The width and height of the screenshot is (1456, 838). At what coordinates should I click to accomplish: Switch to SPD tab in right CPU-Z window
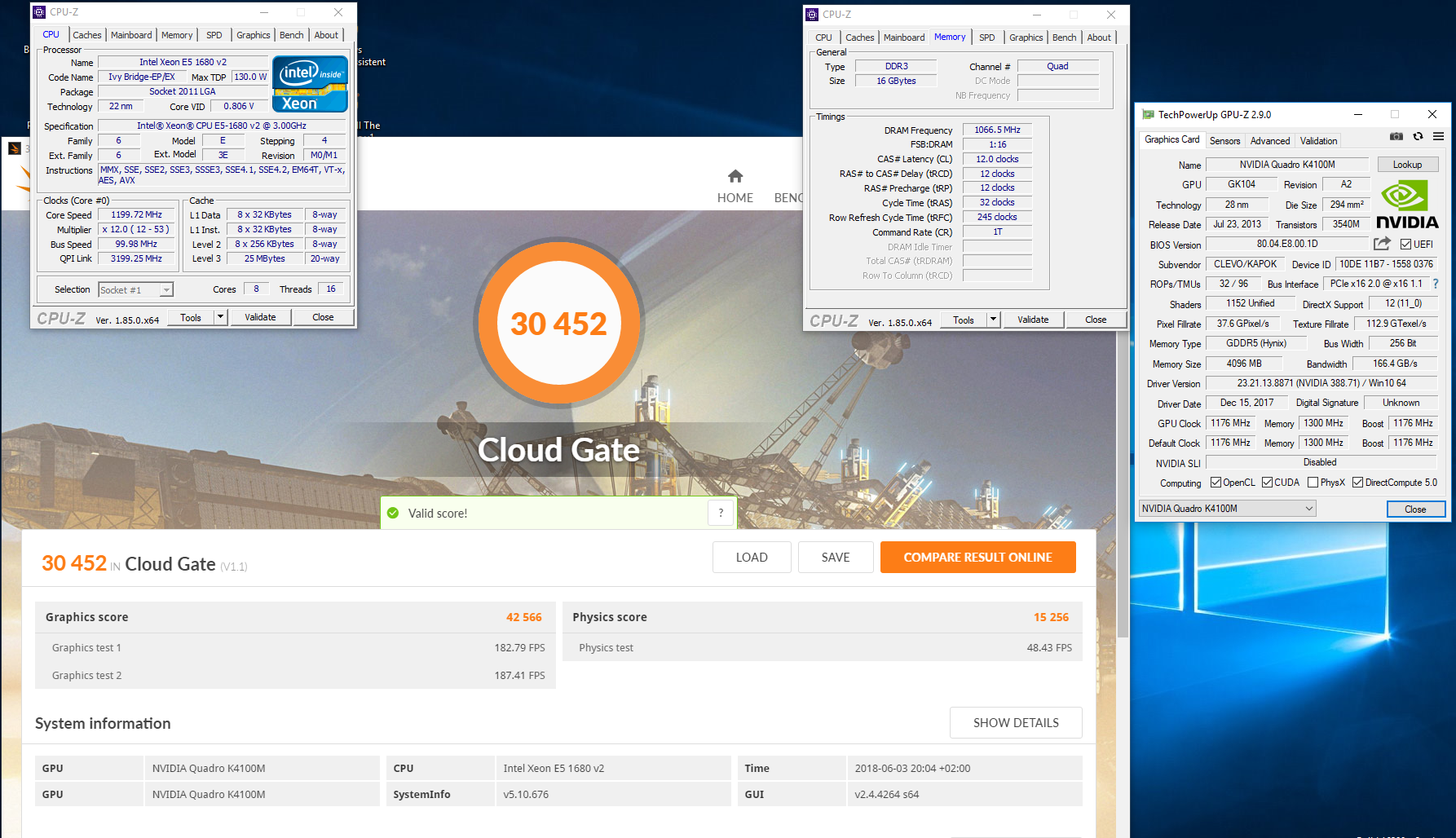click(x=986, y=37)
